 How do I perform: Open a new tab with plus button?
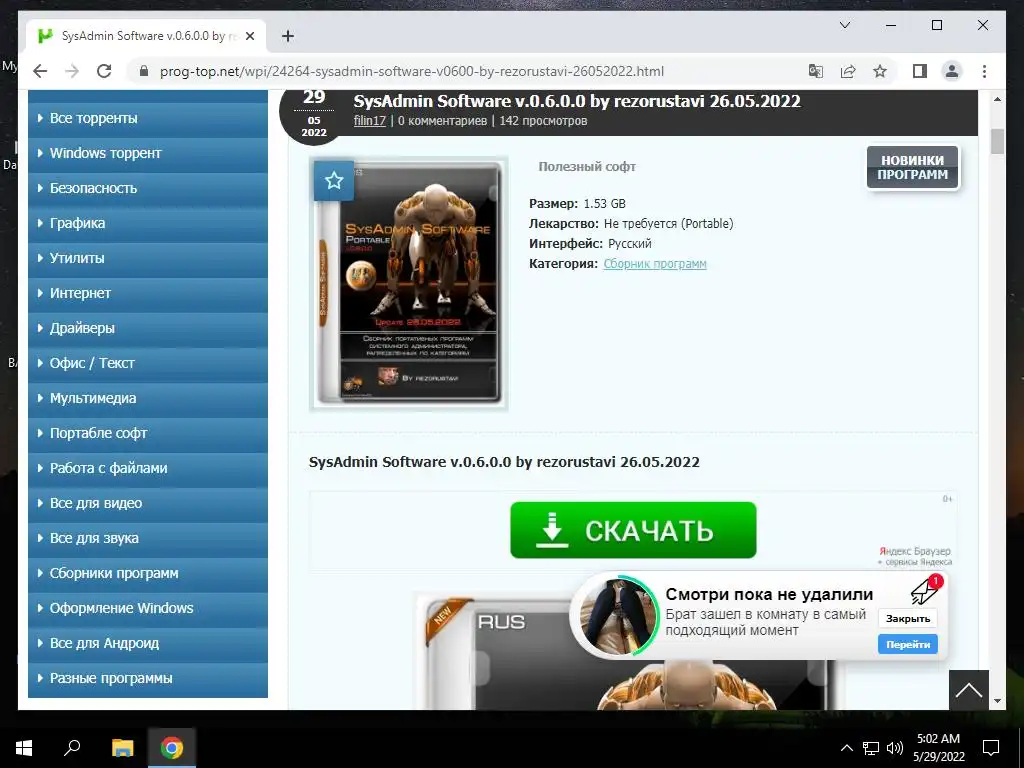[x=287, y=36]
